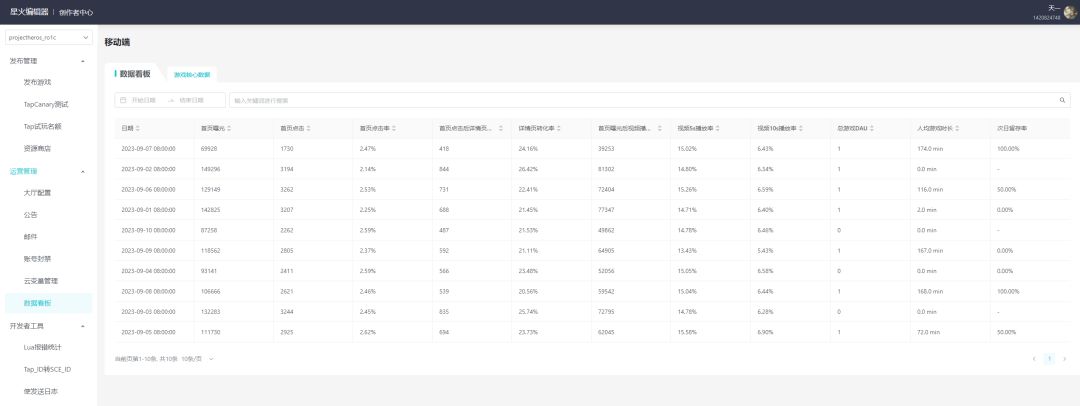Image resolution: width=1080 pixels, height=406 pixels.
Task: Open 云变量管理 sidebar item
Action: (41, 281)
